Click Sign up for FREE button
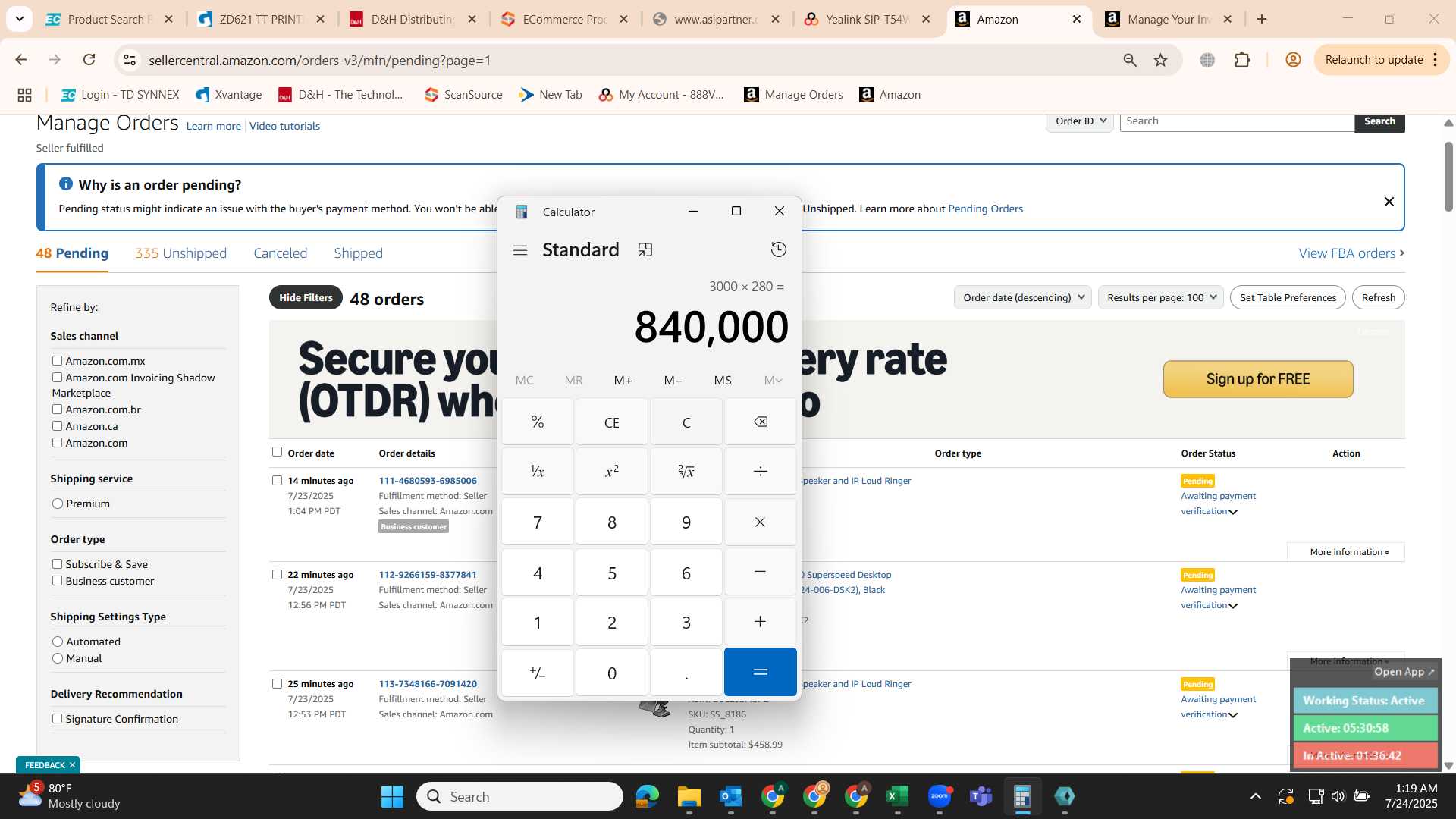This screenshot has width=1456, height=819. tap(1258, 379)
